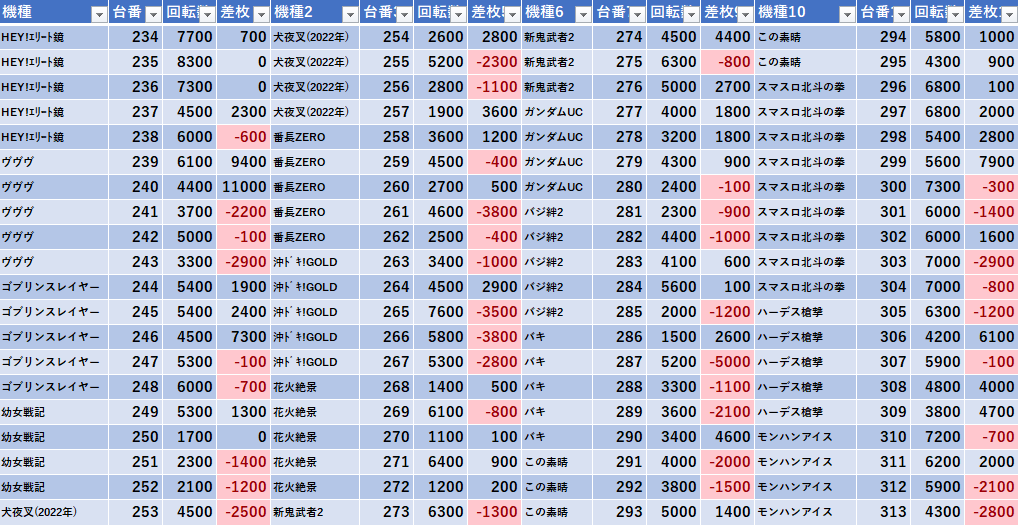Click the -2500 cell in row 253
The height and width of the screenshot is (525, 1018).
click(243, 512)
